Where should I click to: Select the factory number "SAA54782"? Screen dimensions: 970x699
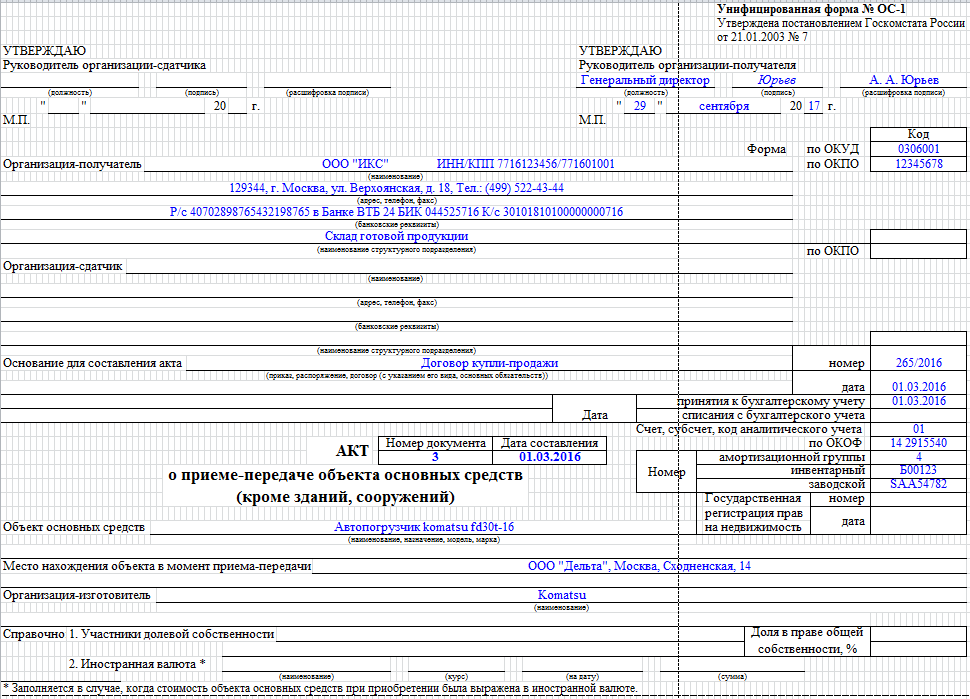click(919, 484)
